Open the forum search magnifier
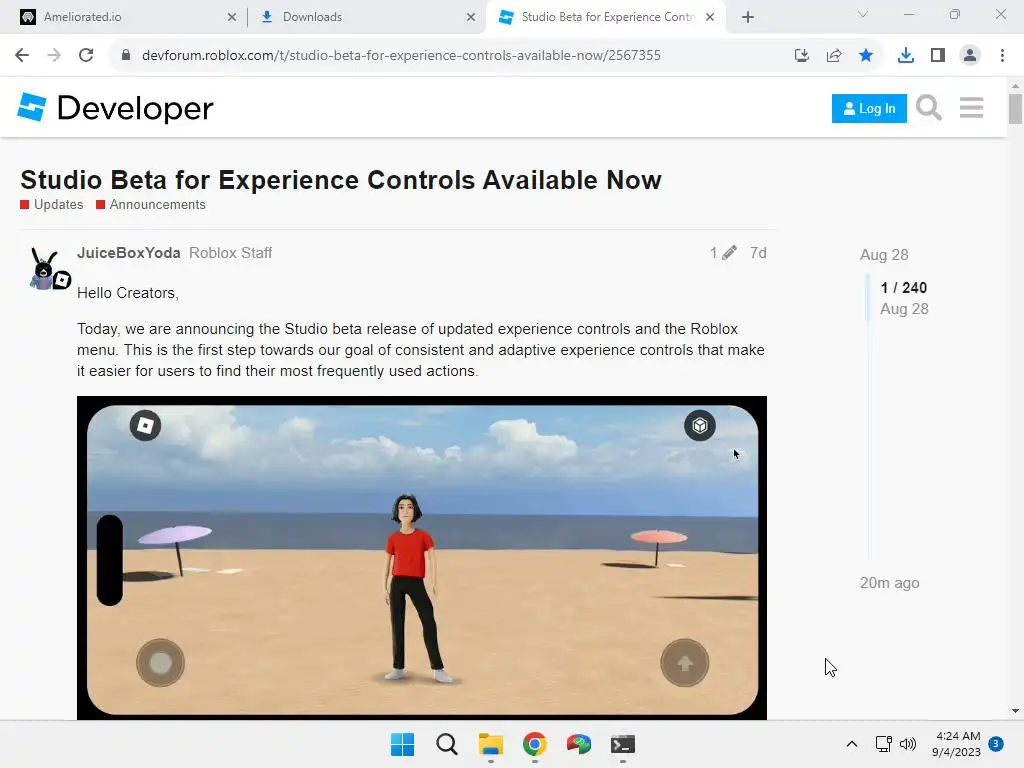 click(929, 108)
